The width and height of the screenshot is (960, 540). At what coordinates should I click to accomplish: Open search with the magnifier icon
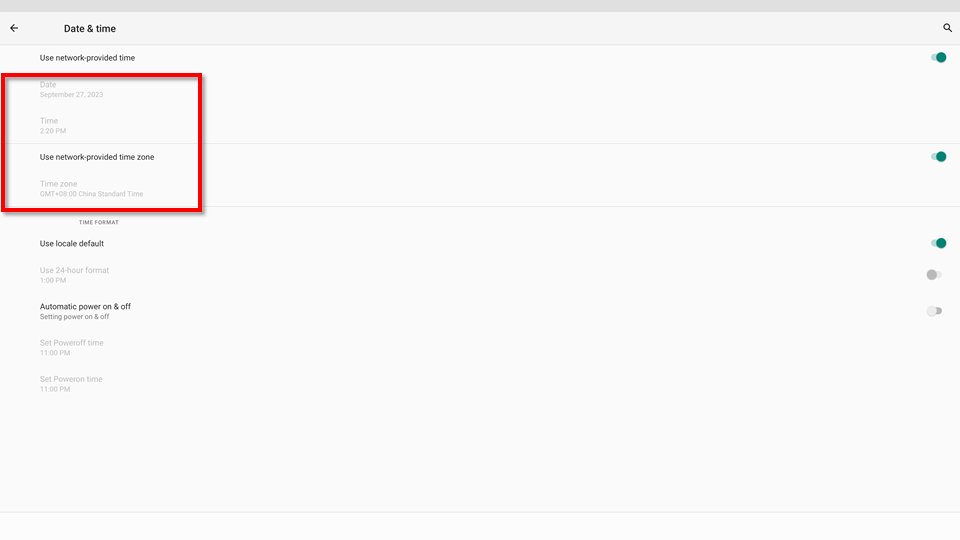(947, 28)
